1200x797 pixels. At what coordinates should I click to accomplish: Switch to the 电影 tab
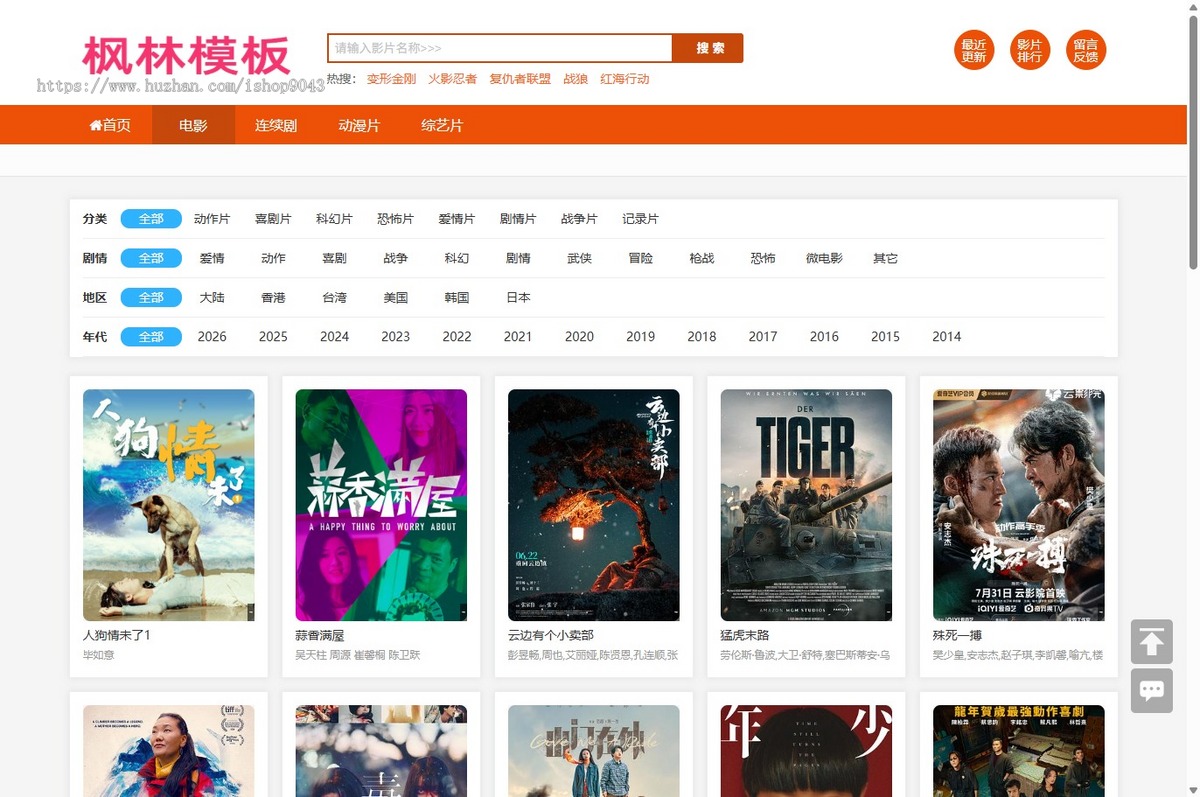tap(193, 125)
